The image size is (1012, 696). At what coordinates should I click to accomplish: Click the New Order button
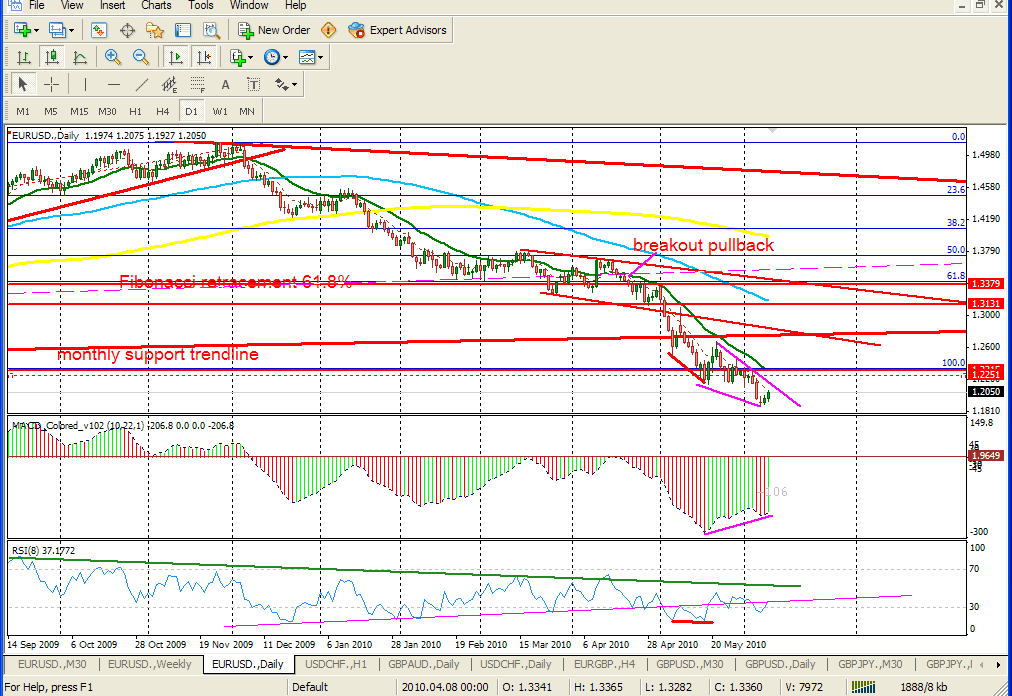274,30
